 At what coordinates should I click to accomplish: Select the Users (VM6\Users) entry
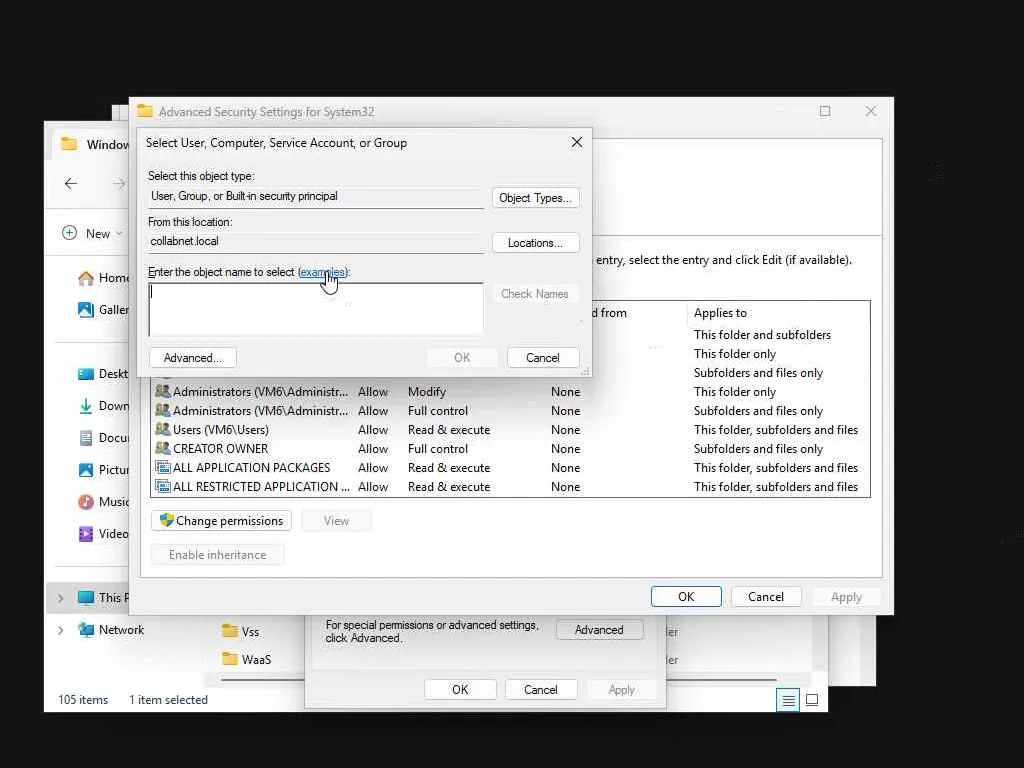click(510, 430)
